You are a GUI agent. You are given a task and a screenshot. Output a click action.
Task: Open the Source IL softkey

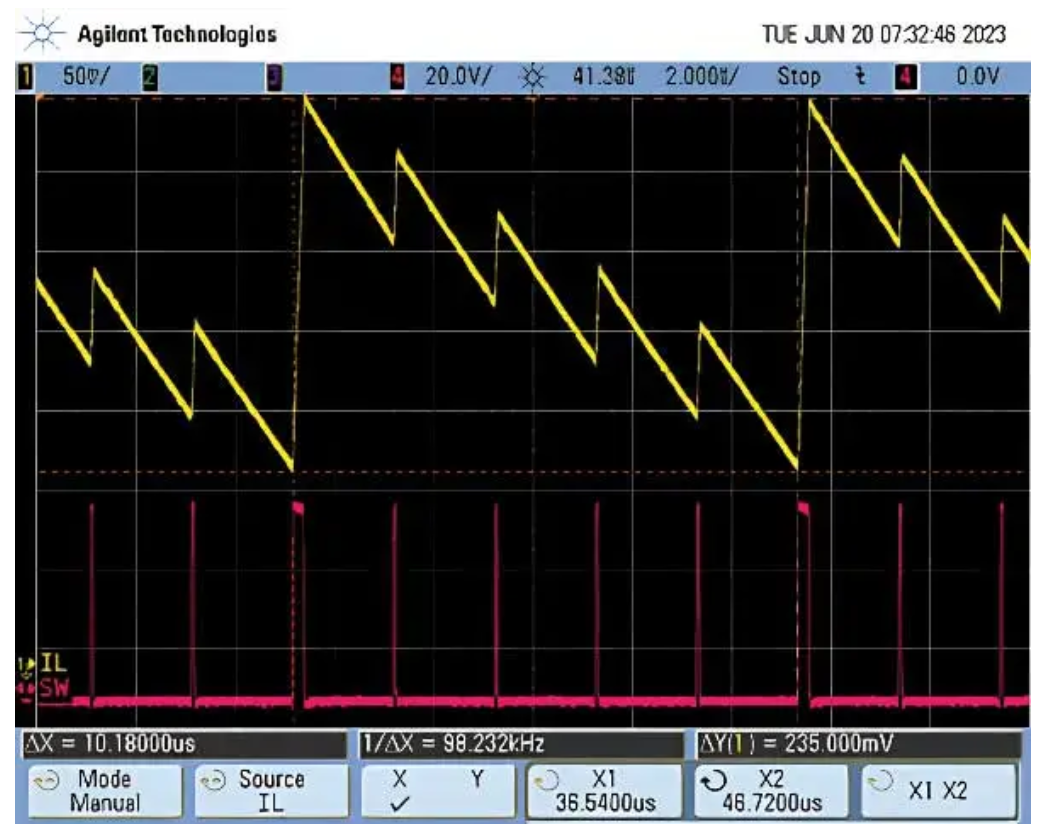pos(272,791)
